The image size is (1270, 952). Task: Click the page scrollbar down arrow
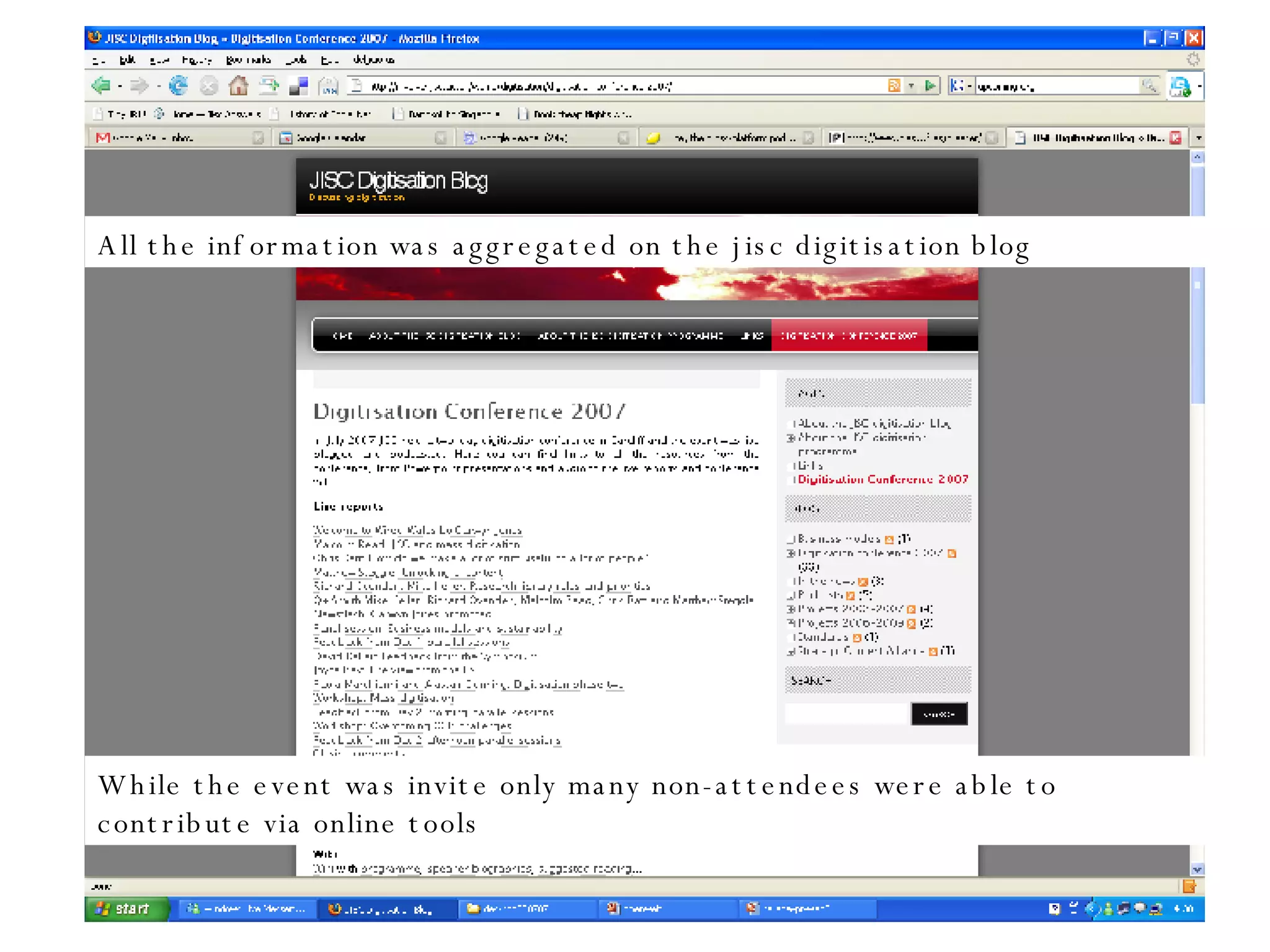(x=1197, y=869)
